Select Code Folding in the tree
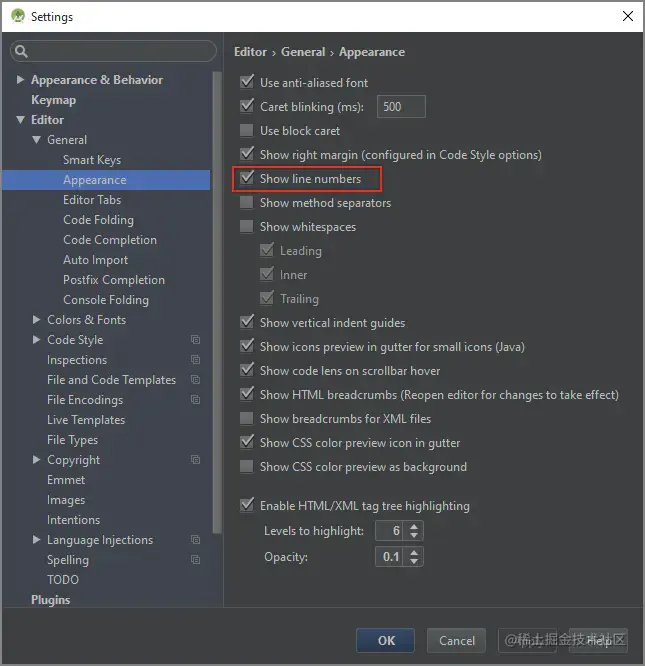645x666 pixels. (98, 220)
